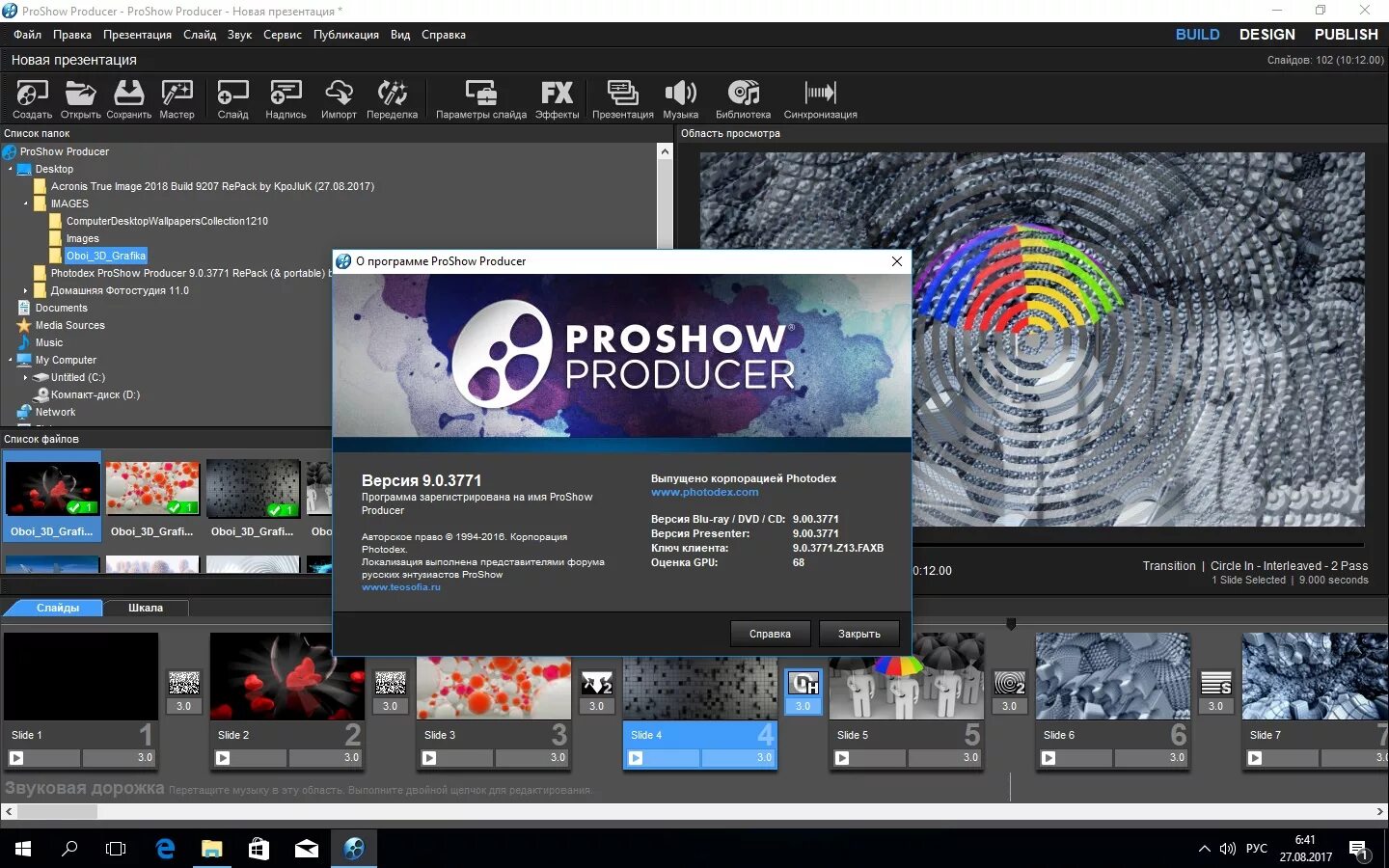The height and width of the screenshot is (868, 1389).
Task: Play Slide 4 using its play icon
Action: tap(636, 758)
